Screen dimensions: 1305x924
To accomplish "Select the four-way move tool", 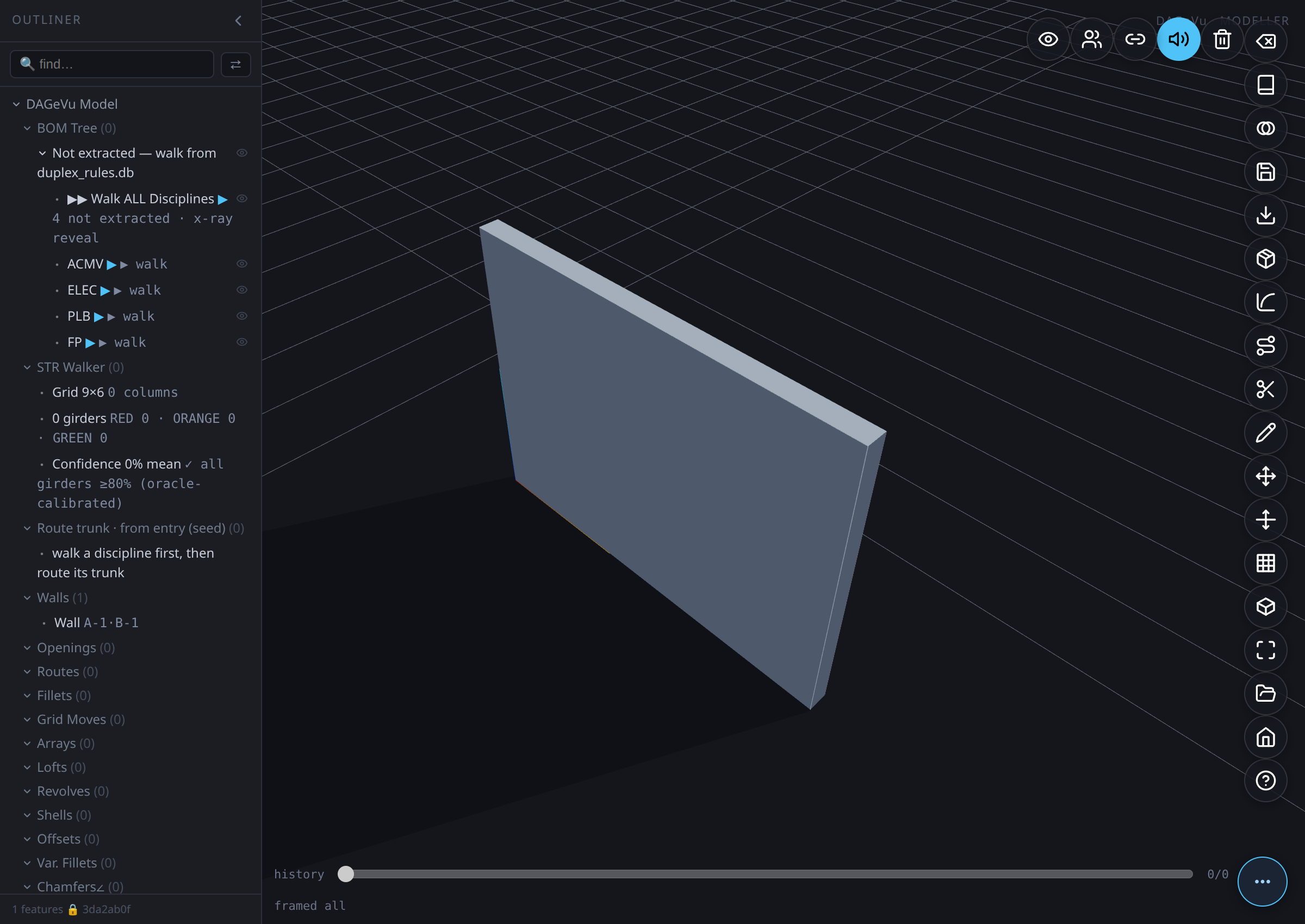I will pos(1265,476).
